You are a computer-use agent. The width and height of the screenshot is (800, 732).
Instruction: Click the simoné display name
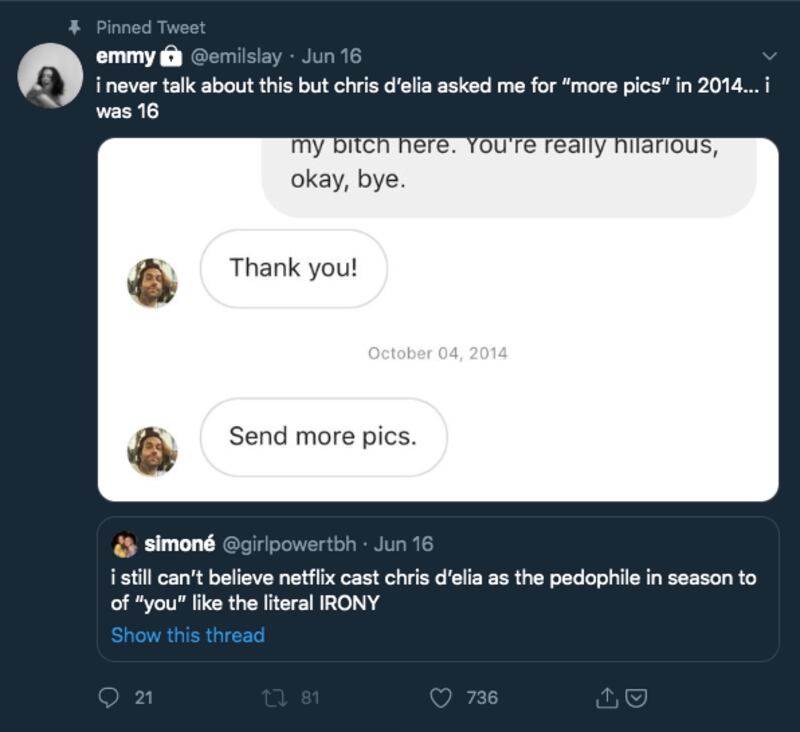[179, 544]
